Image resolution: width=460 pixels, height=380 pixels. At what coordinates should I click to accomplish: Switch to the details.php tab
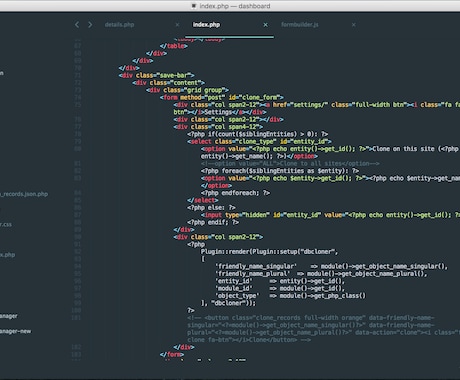119,25
